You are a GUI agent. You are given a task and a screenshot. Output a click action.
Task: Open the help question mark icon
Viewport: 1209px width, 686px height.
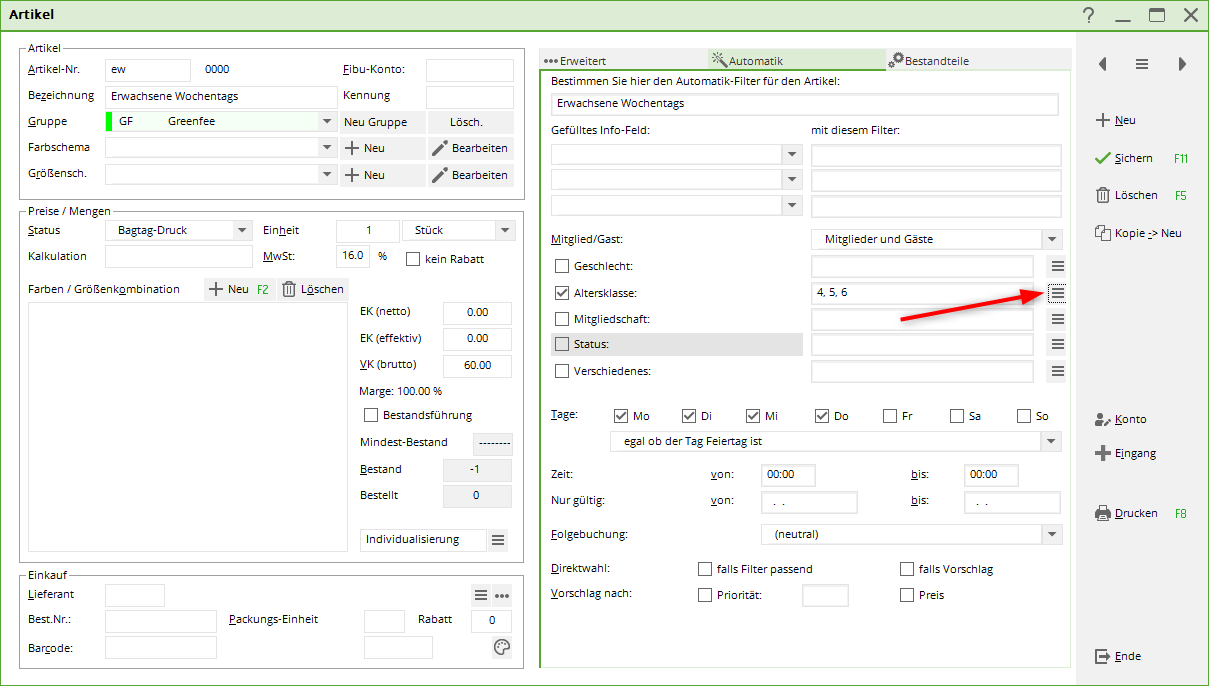coord(1088,15)
